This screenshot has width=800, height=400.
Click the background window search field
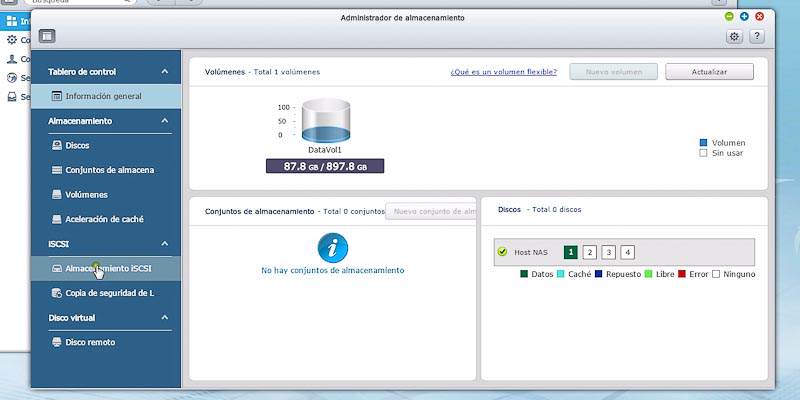(x=82, y=2)
